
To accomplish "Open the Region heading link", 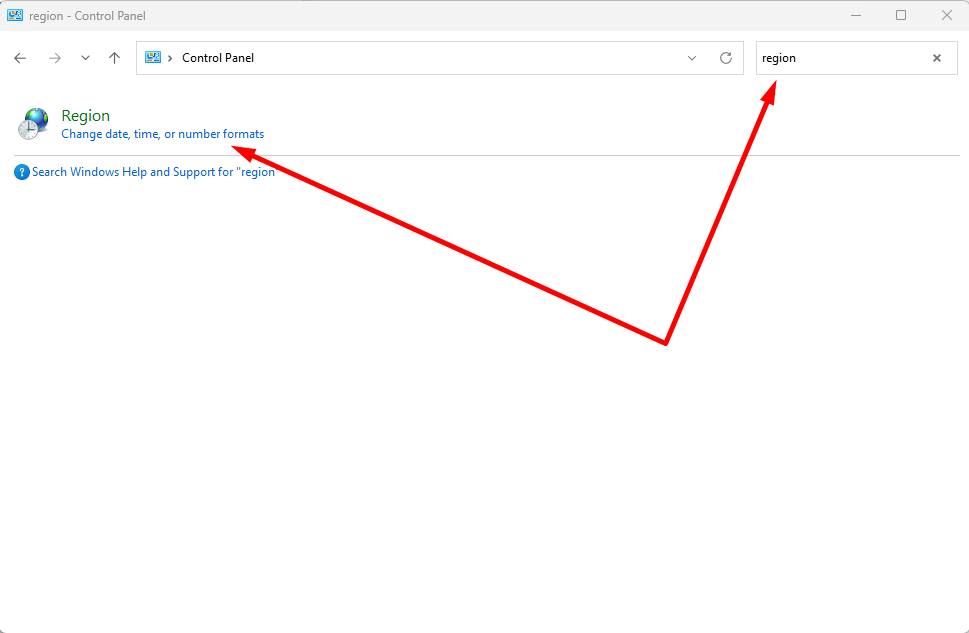I will click(x=86, y=116).
